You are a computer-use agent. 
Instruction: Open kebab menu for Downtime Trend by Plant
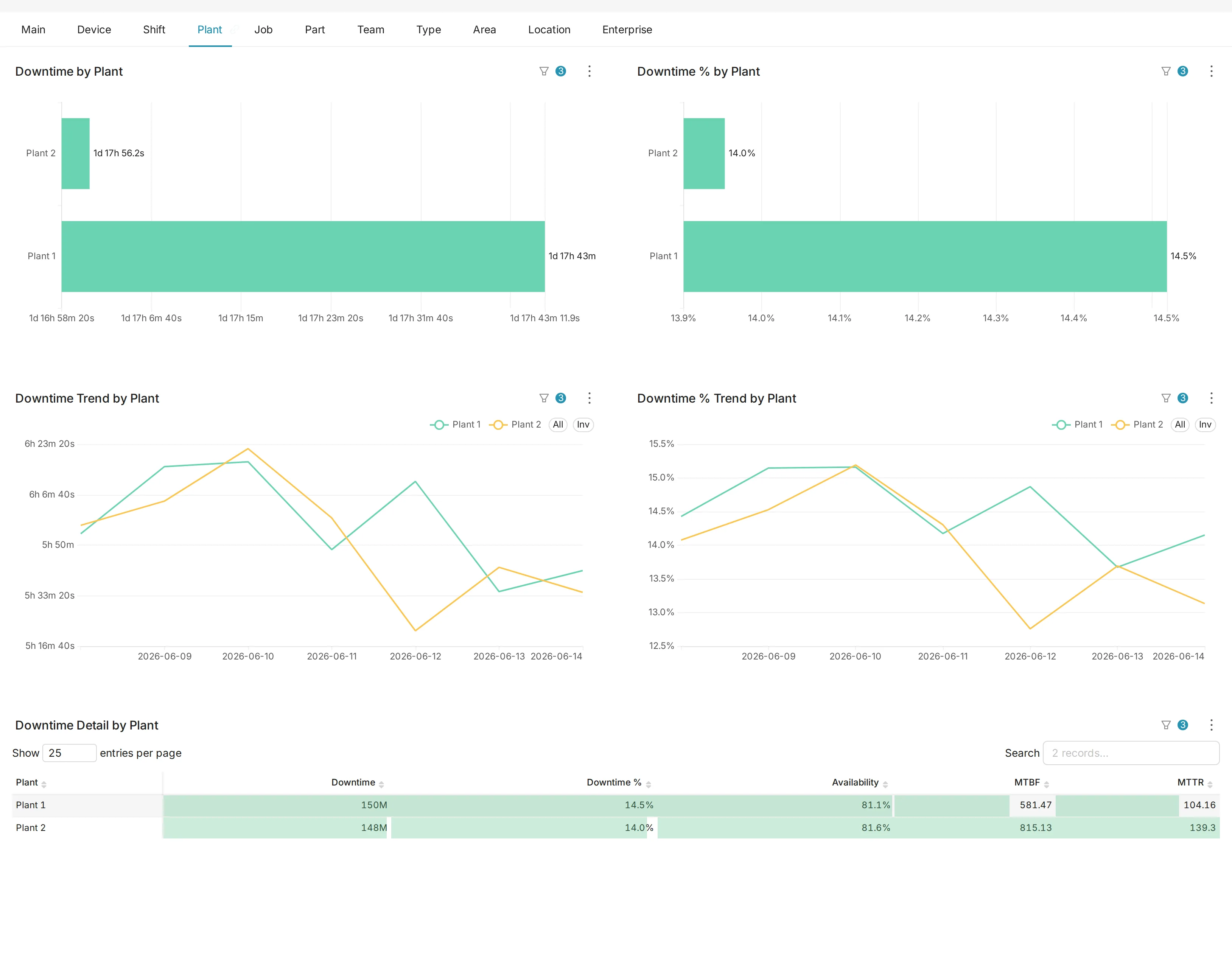590,398
